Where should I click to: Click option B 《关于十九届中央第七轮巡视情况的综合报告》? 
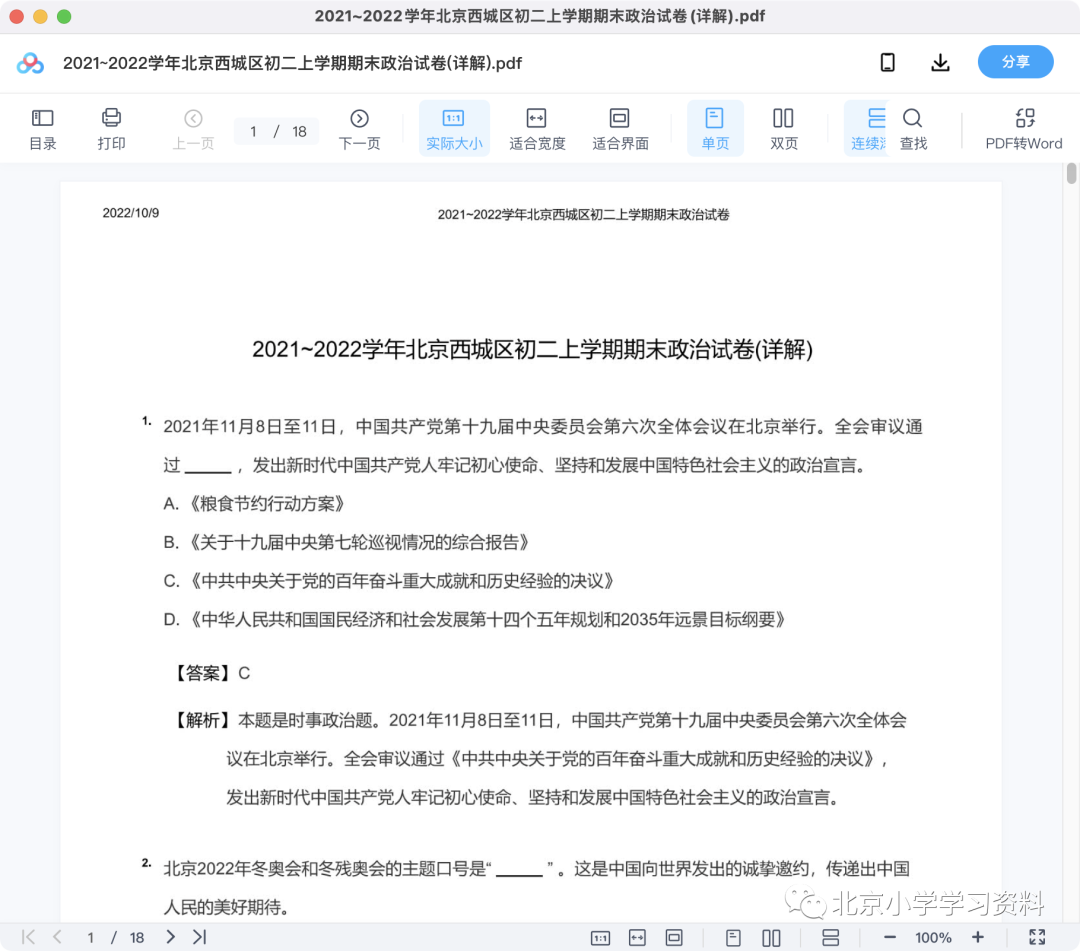[346, 542]
